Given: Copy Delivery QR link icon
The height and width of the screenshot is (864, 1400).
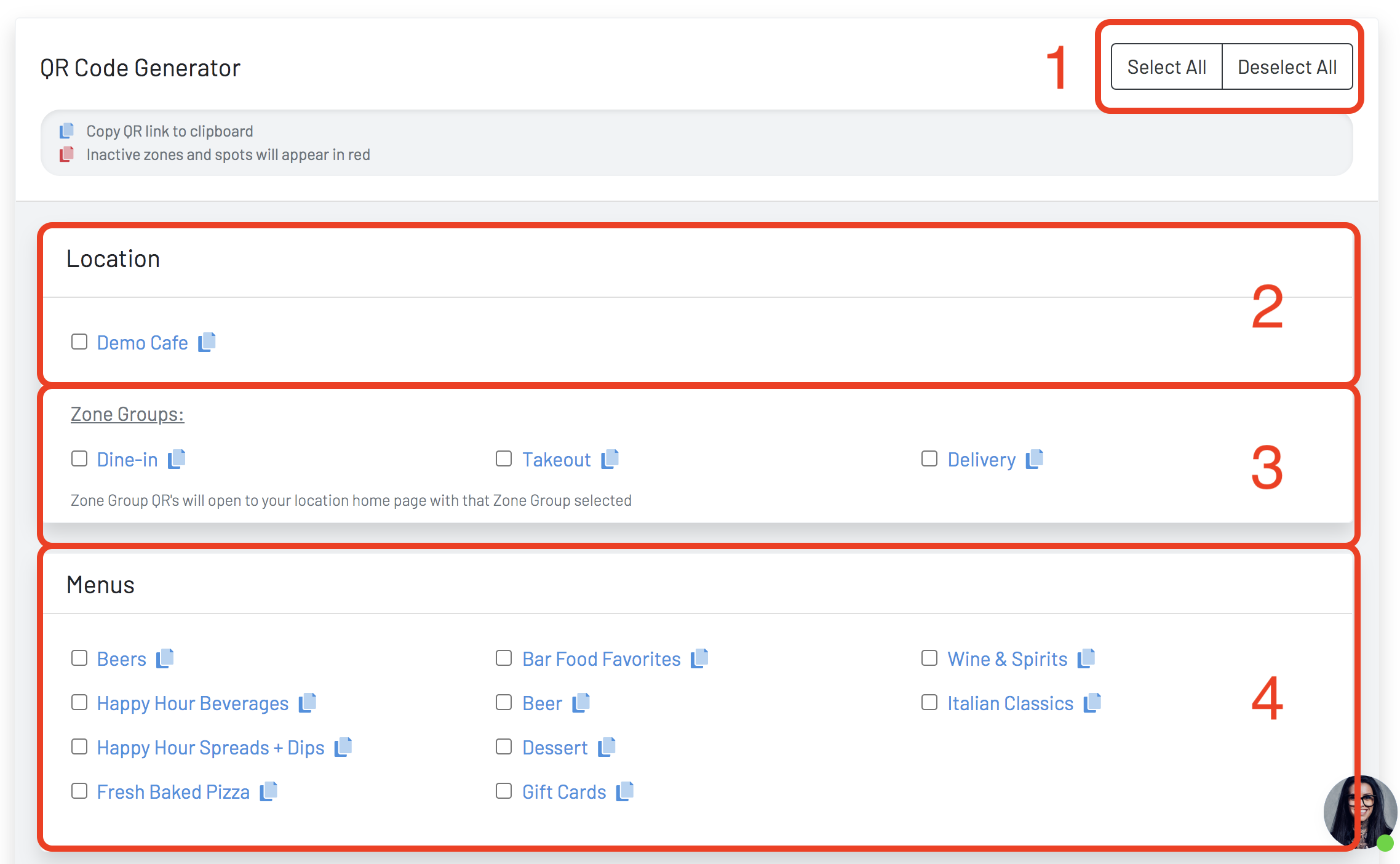Looking at the screenshot, I should 1035,459.
